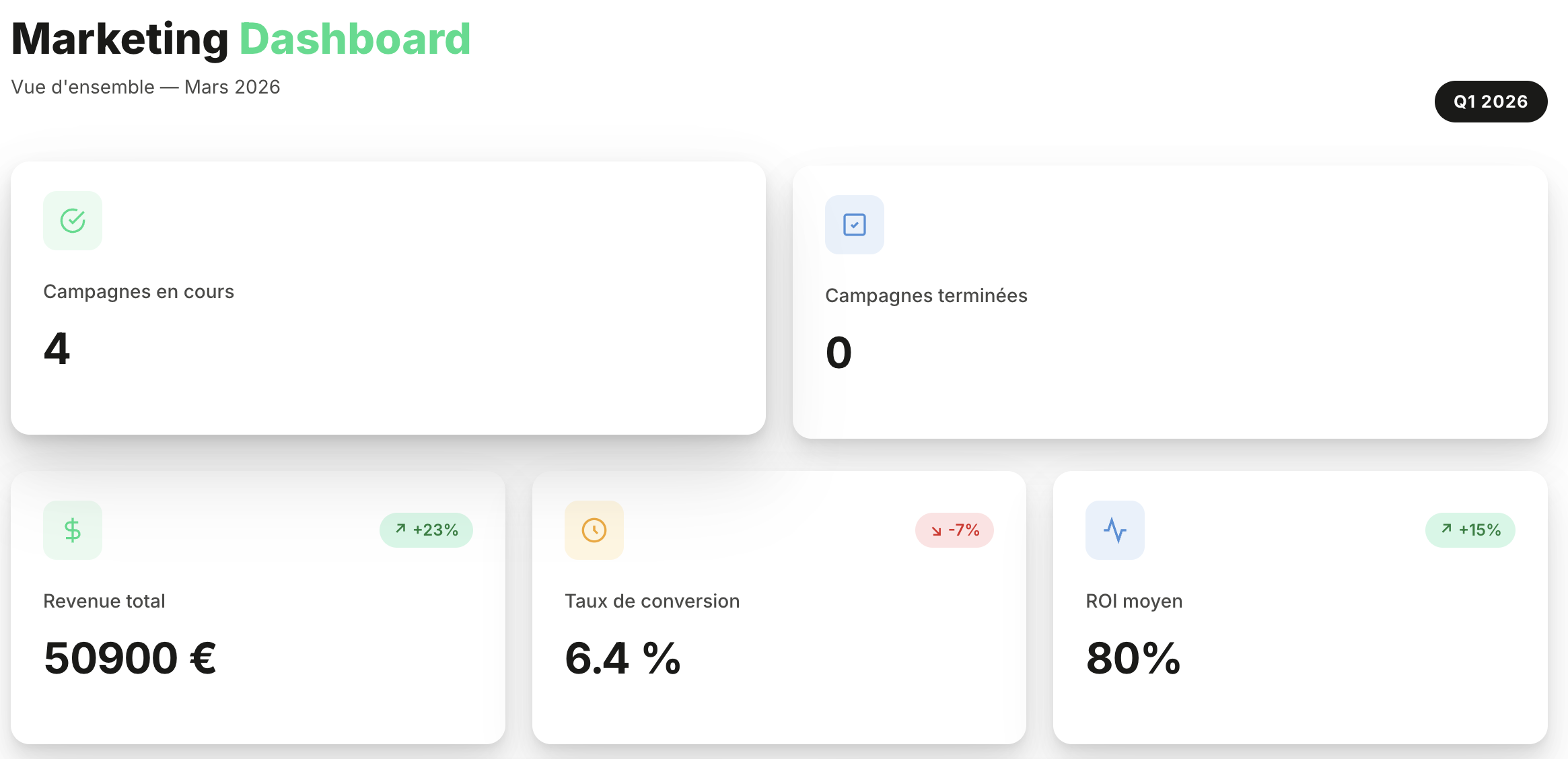The image size is (1568, 759).
Task: Click the Marketing Dashboard title
Action: [241, 39]
